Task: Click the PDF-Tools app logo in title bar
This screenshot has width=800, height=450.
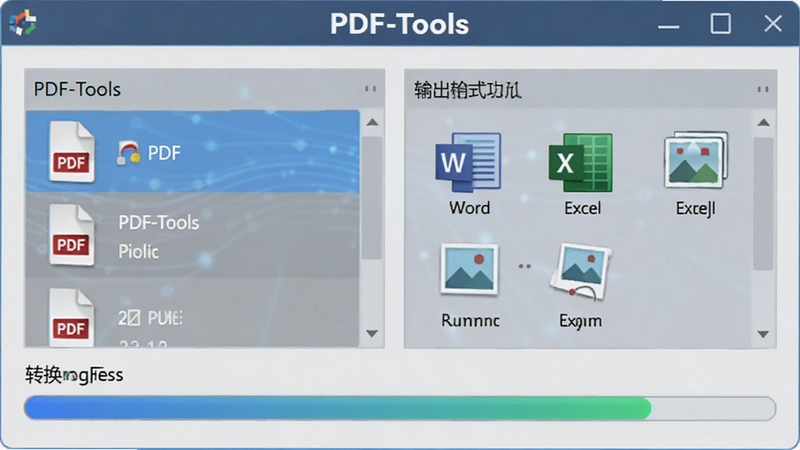Action: coord(23,23)
